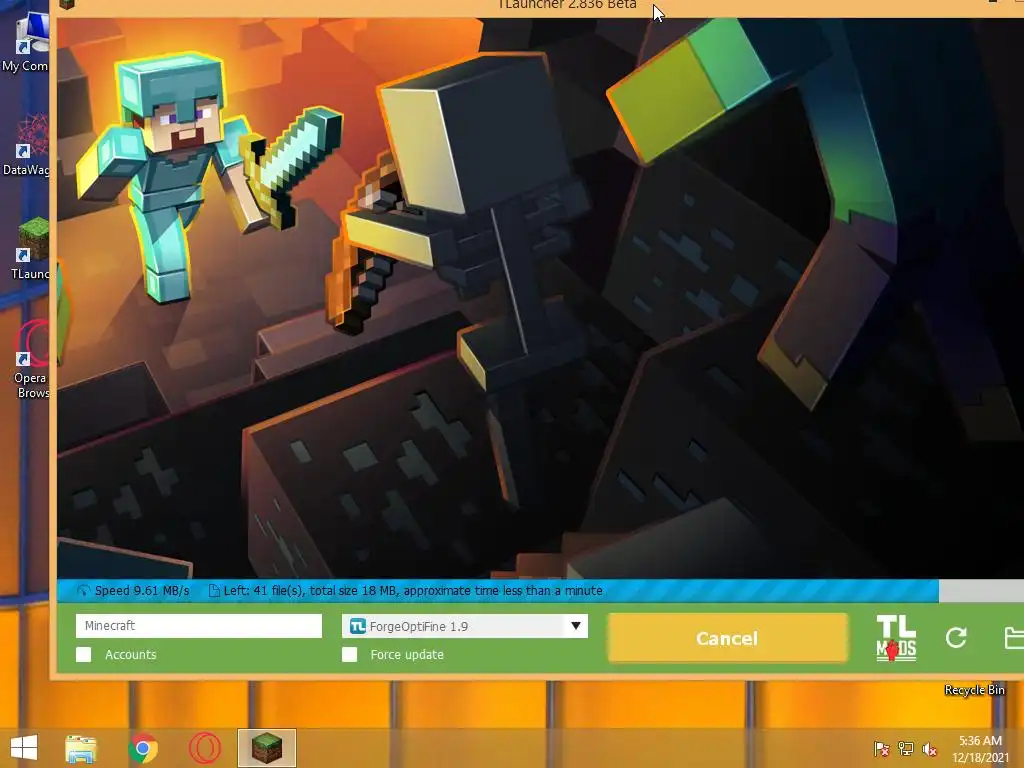Select the TLauncher taskbar button
This screenshot has height=768, width=1024.
point(266,748)
